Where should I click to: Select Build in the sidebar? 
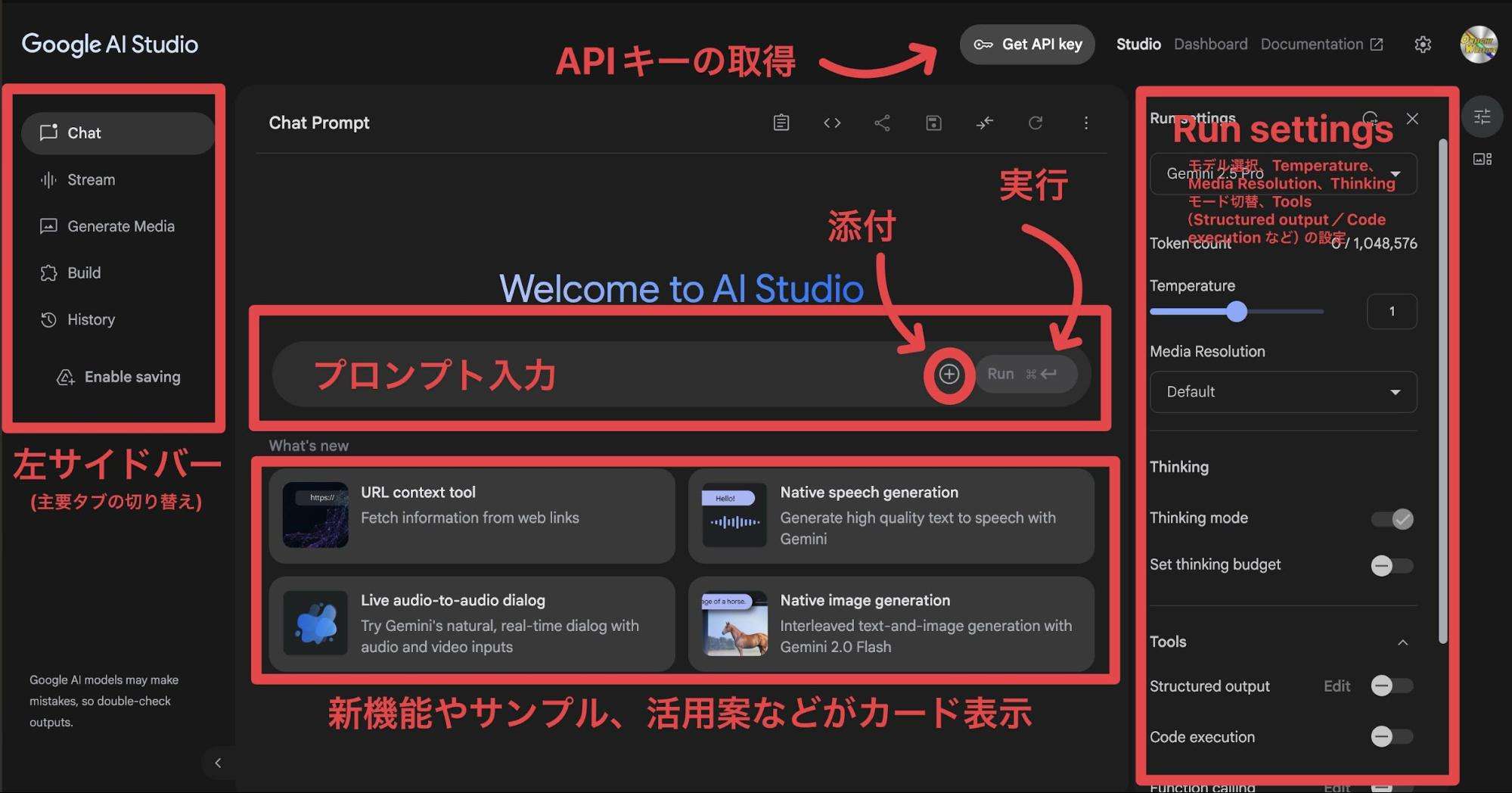[118, 273]
